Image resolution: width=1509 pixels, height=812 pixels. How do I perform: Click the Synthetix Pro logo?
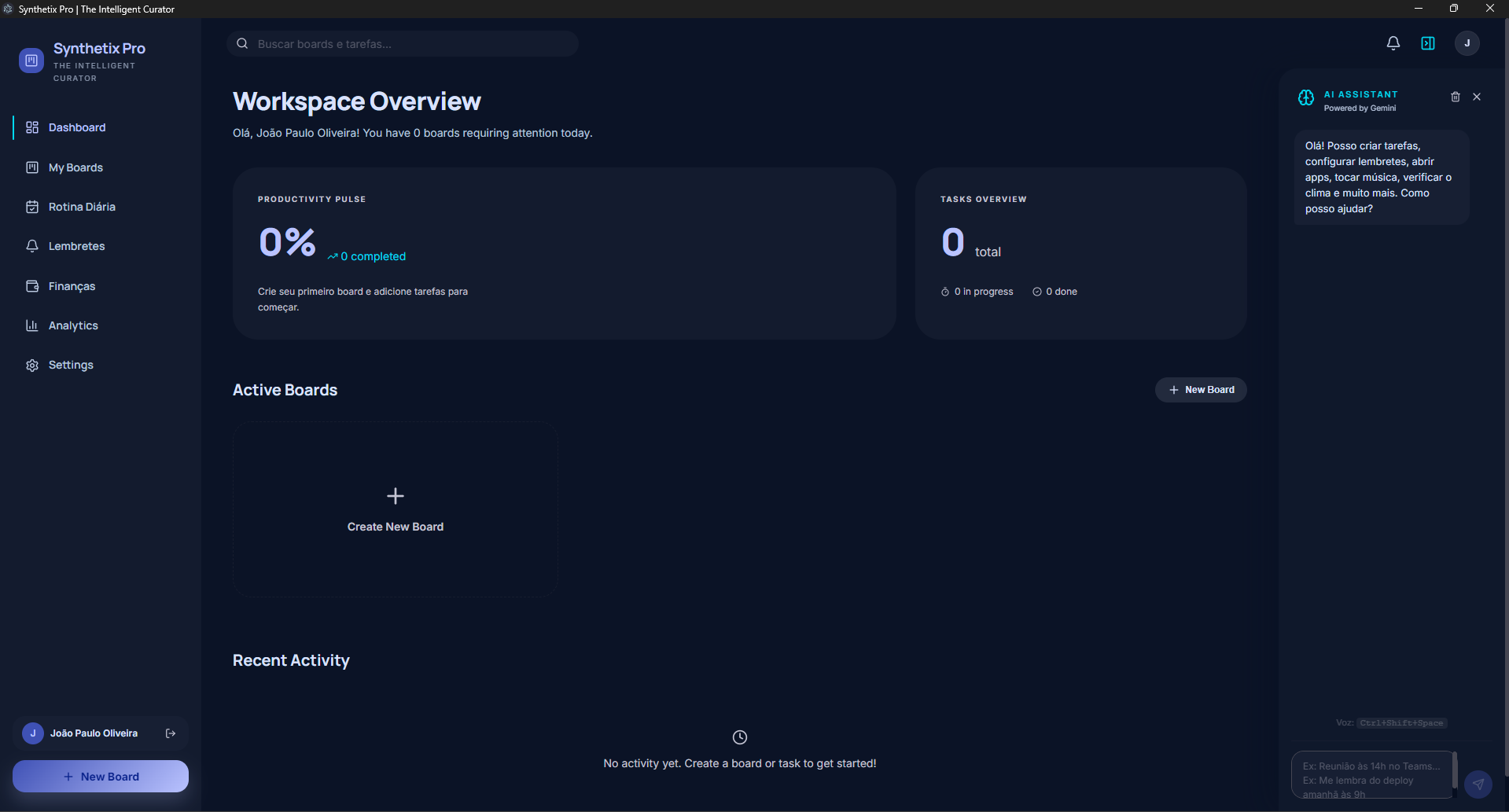coord(31,61)
